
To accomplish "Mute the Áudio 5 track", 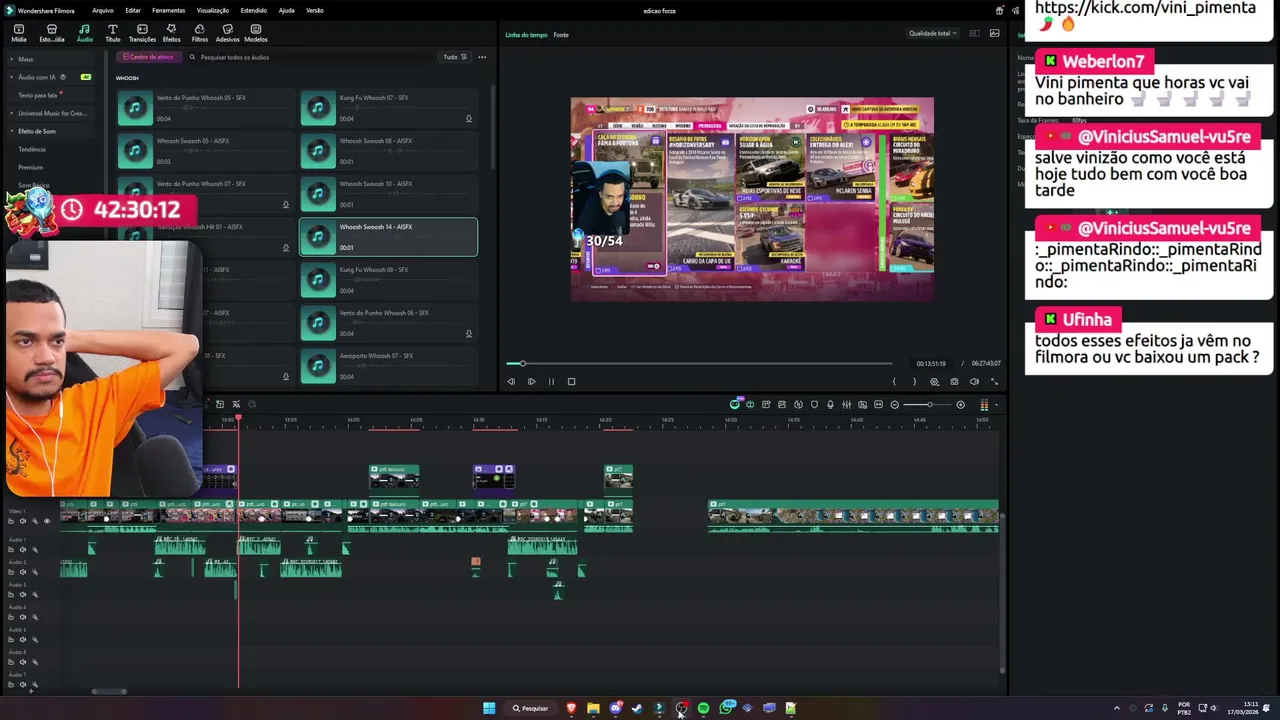I will tap(23, 639).
